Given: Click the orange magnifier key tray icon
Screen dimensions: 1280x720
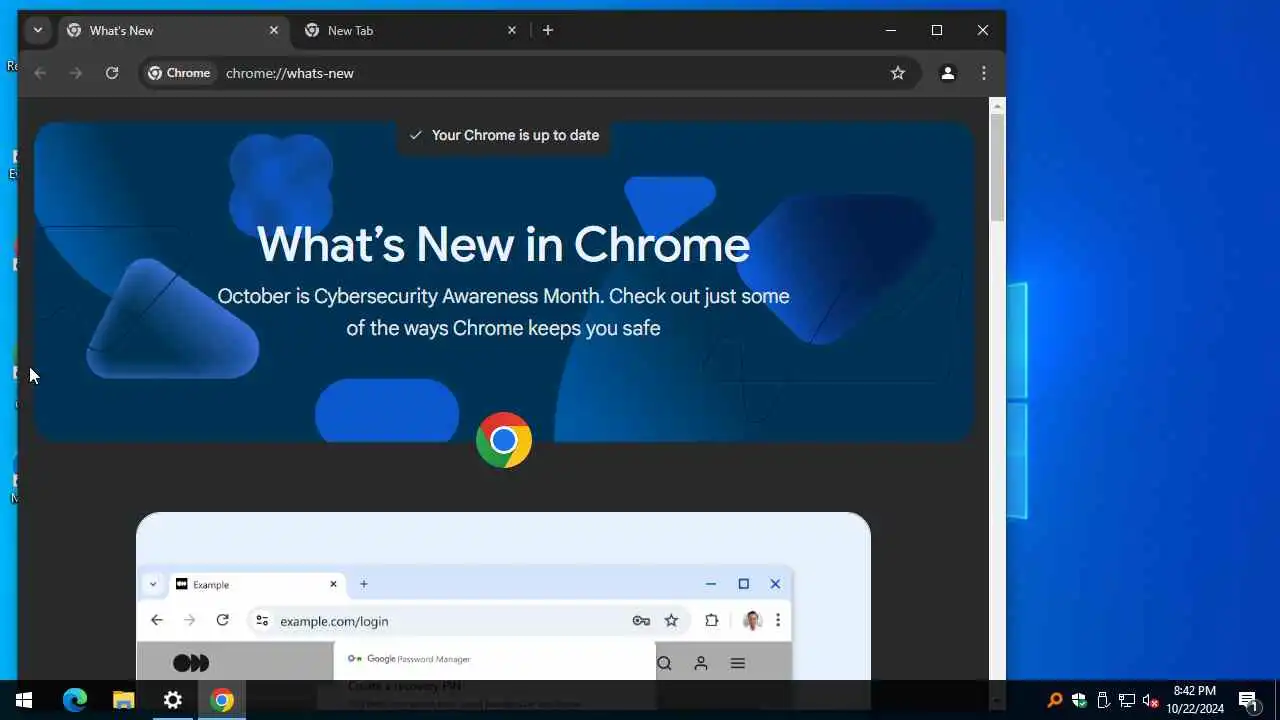Looking at the screenshot, I should [1054, 700].
